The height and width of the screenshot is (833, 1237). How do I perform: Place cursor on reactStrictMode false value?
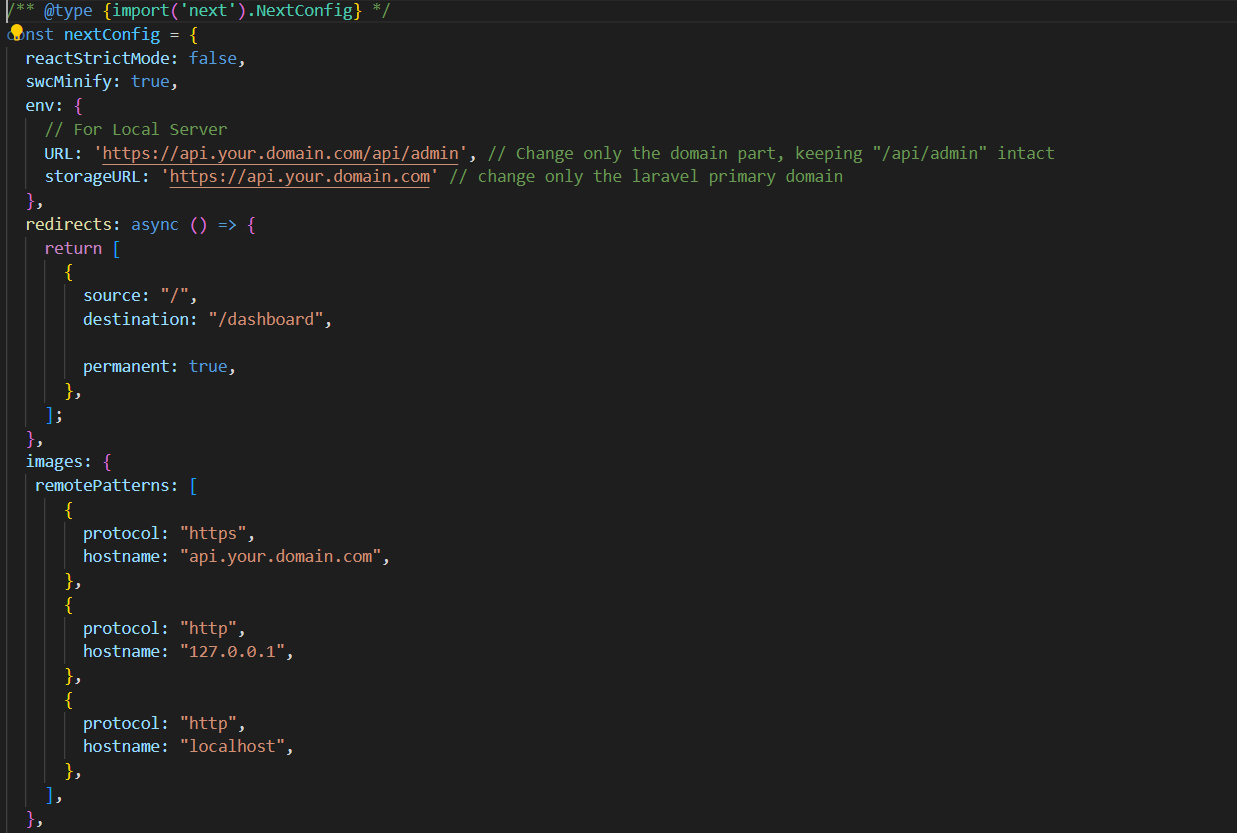click(x=212, y=59)
